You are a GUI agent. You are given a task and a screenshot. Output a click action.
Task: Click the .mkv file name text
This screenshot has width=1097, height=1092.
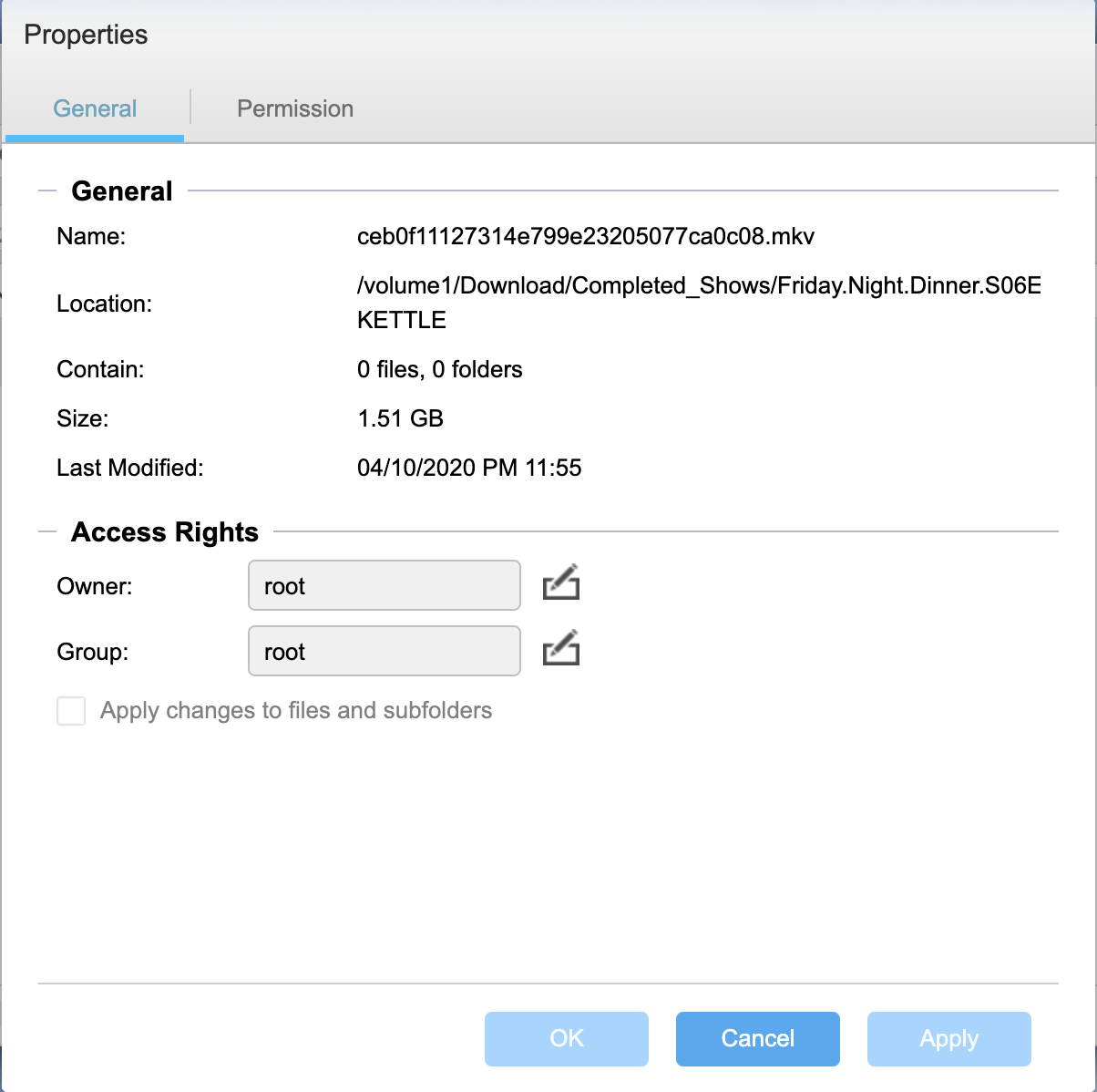(x=586, y=237)
